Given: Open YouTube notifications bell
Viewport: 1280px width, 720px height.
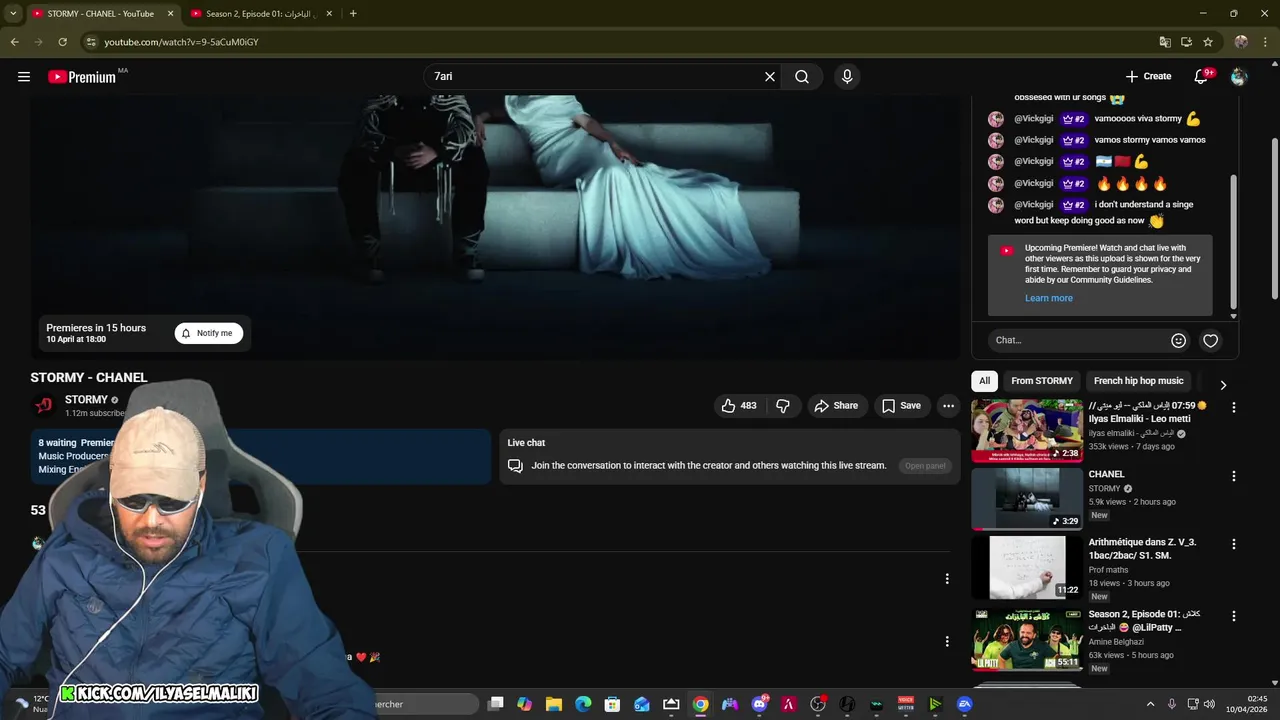Looking at the screenshot, I should click(x=1203, y=76).
